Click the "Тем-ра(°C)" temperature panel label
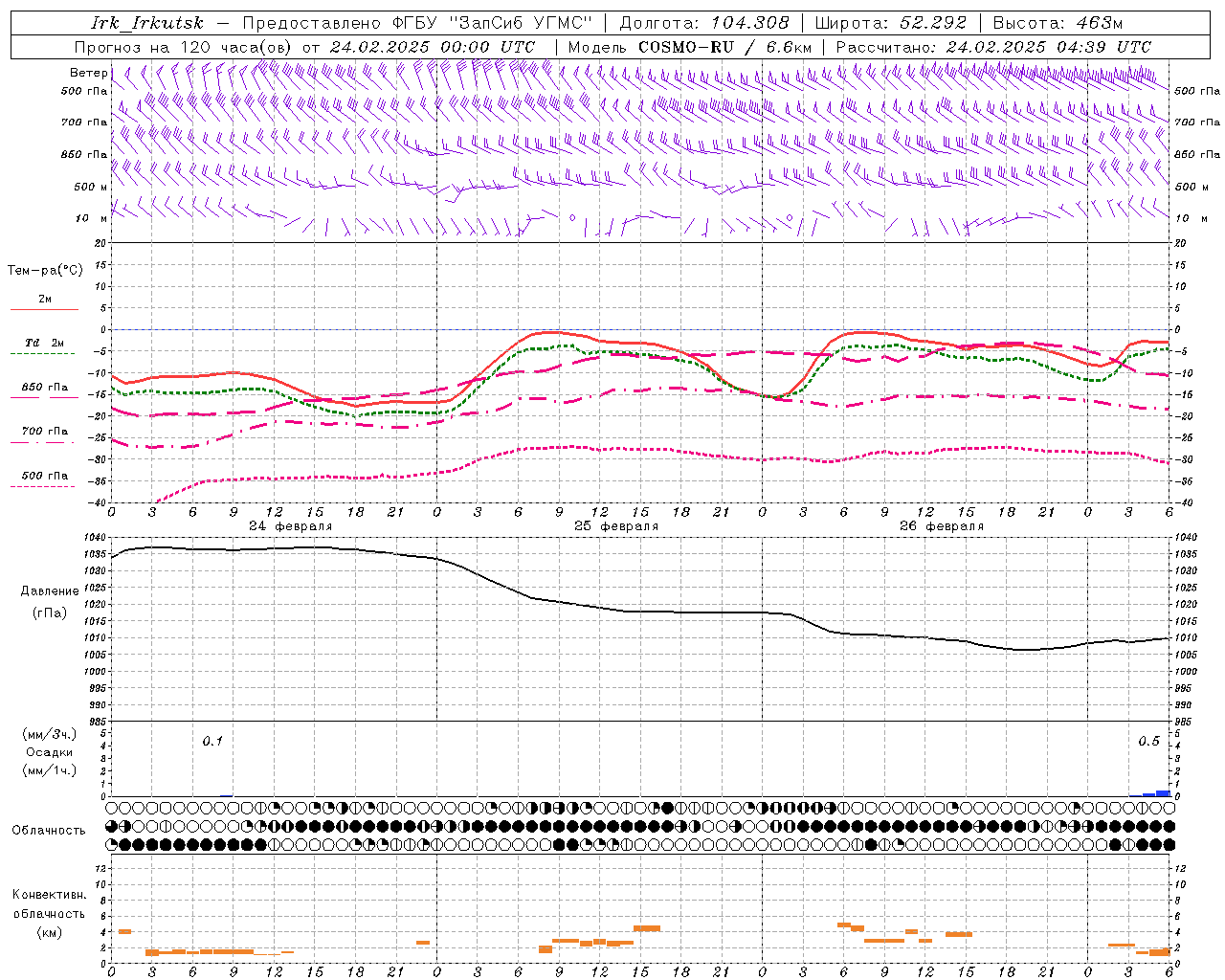1225x980 pixels. [45, 271]
